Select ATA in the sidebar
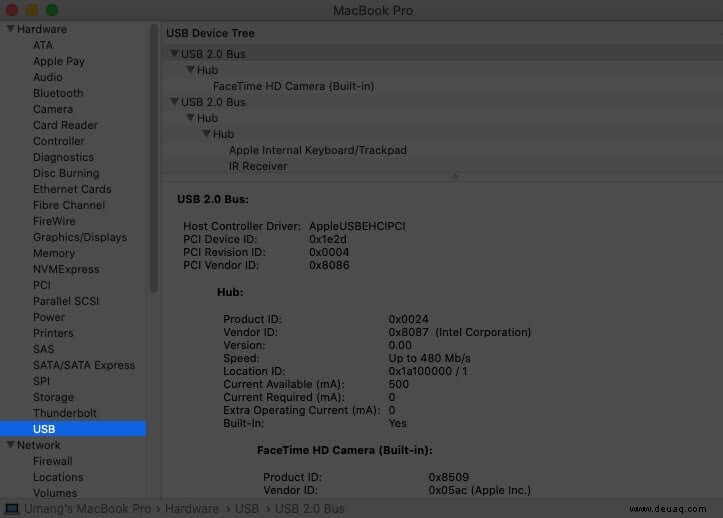The image size is (723, 518). (x=43, y=45)
